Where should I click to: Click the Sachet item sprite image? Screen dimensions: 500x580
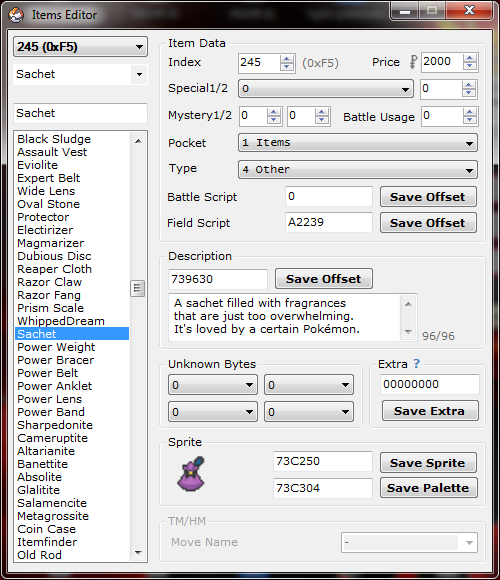(x=191, y=474)
